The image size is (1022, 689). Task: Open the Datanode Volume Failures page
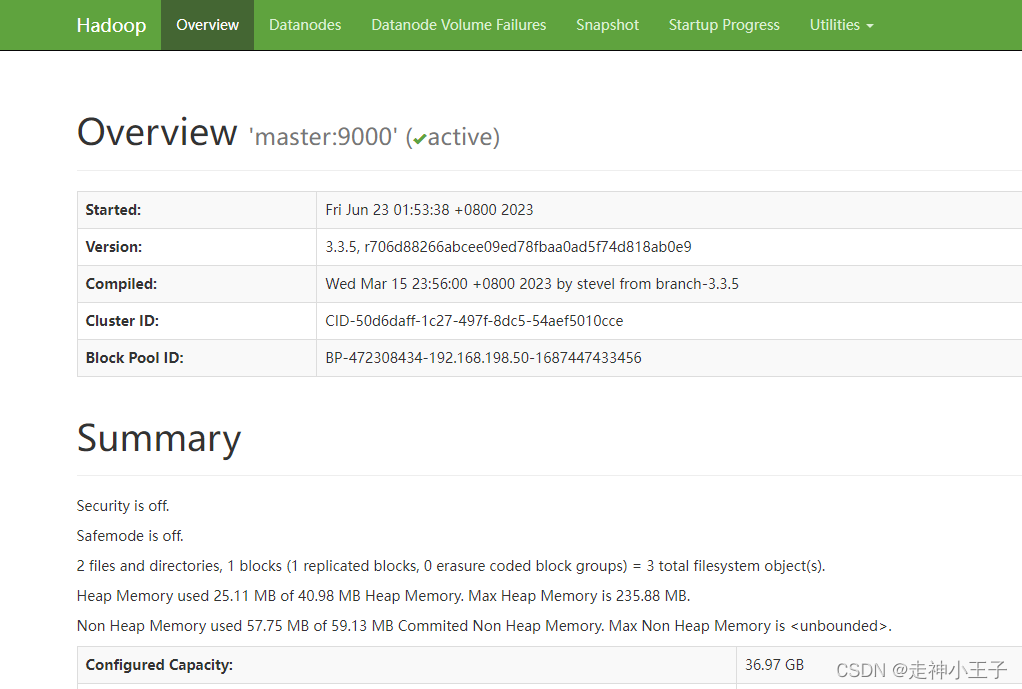[x=458, y=25]
